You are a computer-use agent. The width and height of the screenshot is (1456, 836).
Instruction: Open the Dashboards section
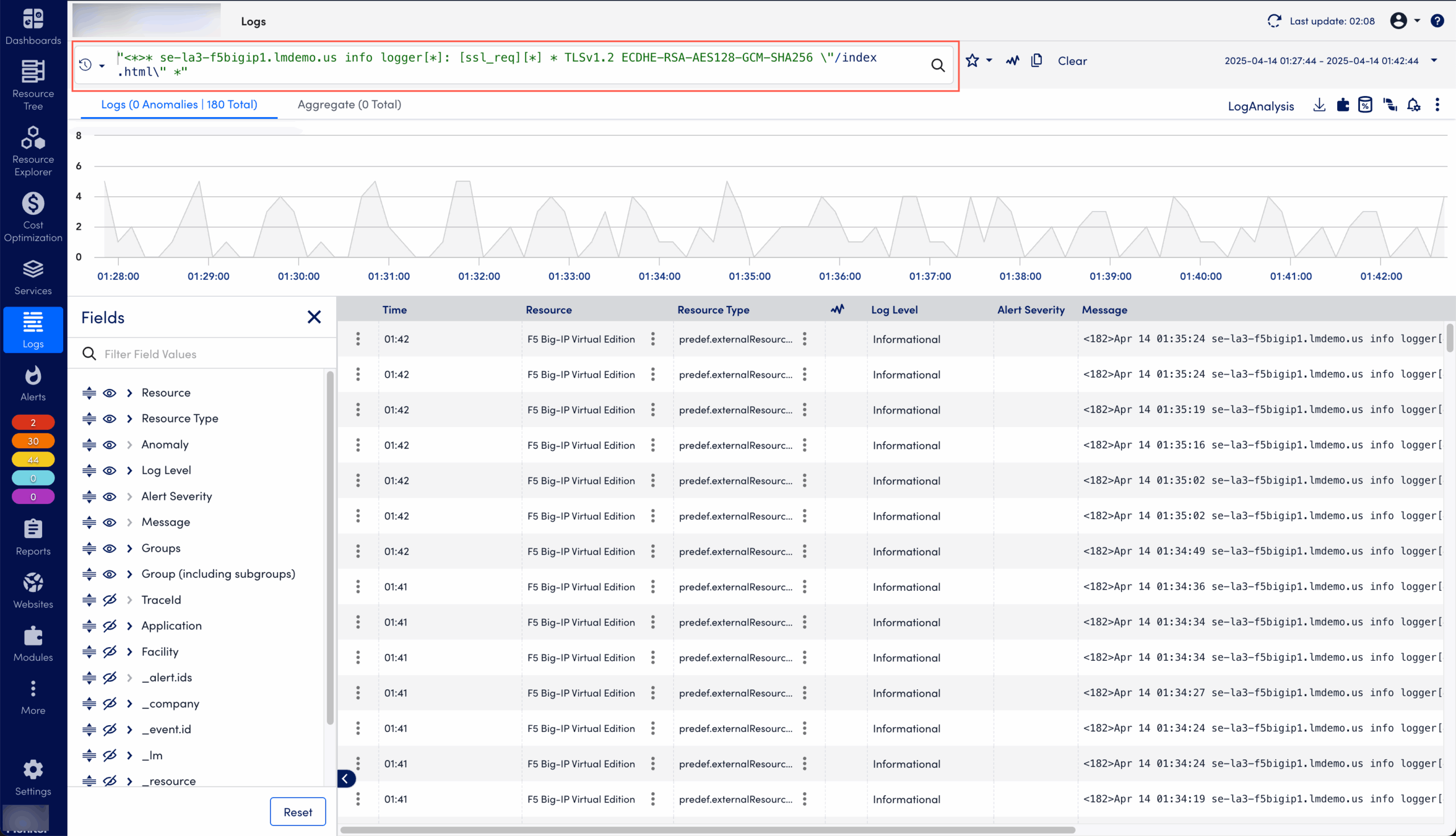point(33,26)
